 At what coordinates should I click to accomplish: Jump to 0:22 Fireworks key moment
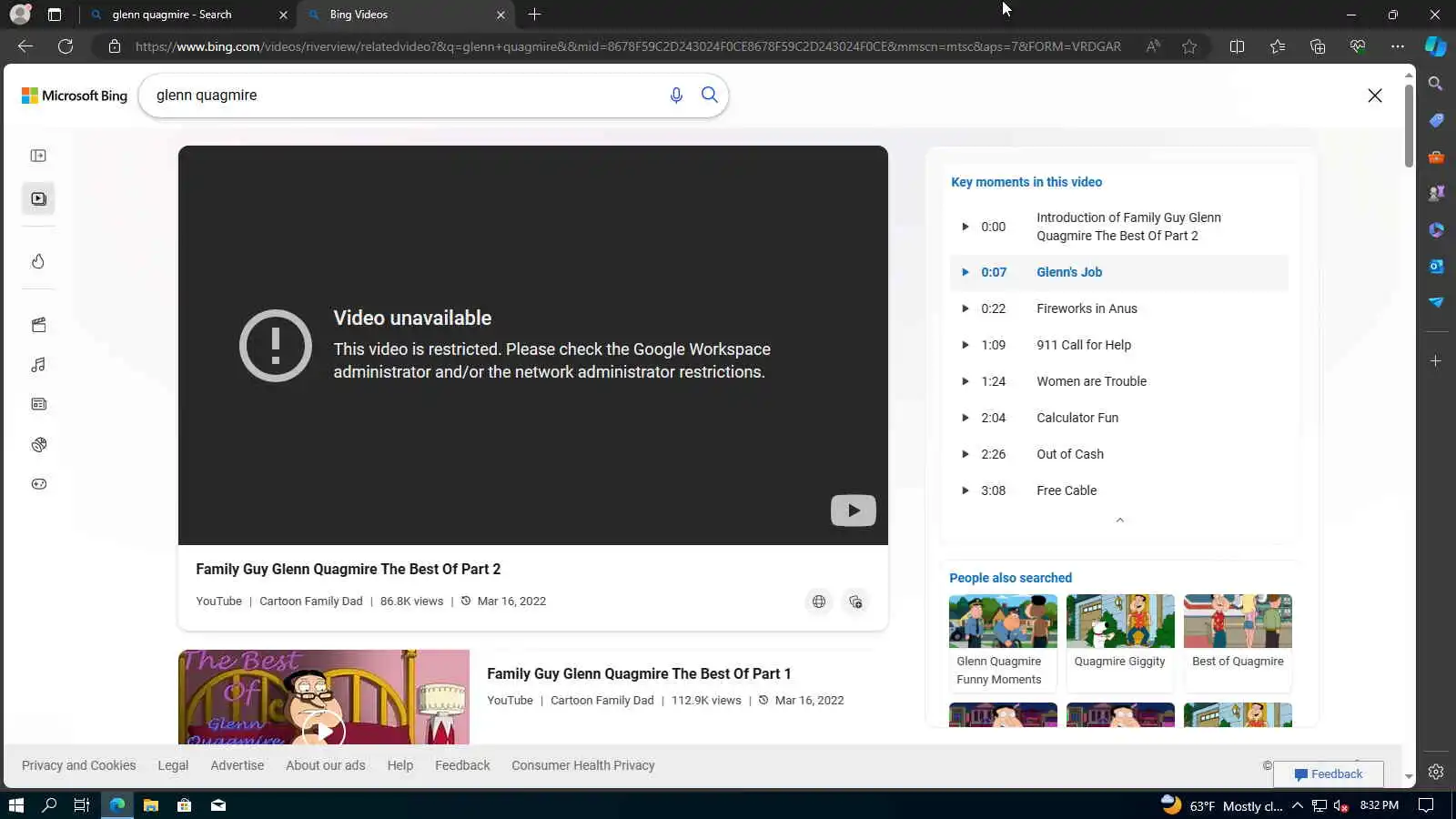1119,308
